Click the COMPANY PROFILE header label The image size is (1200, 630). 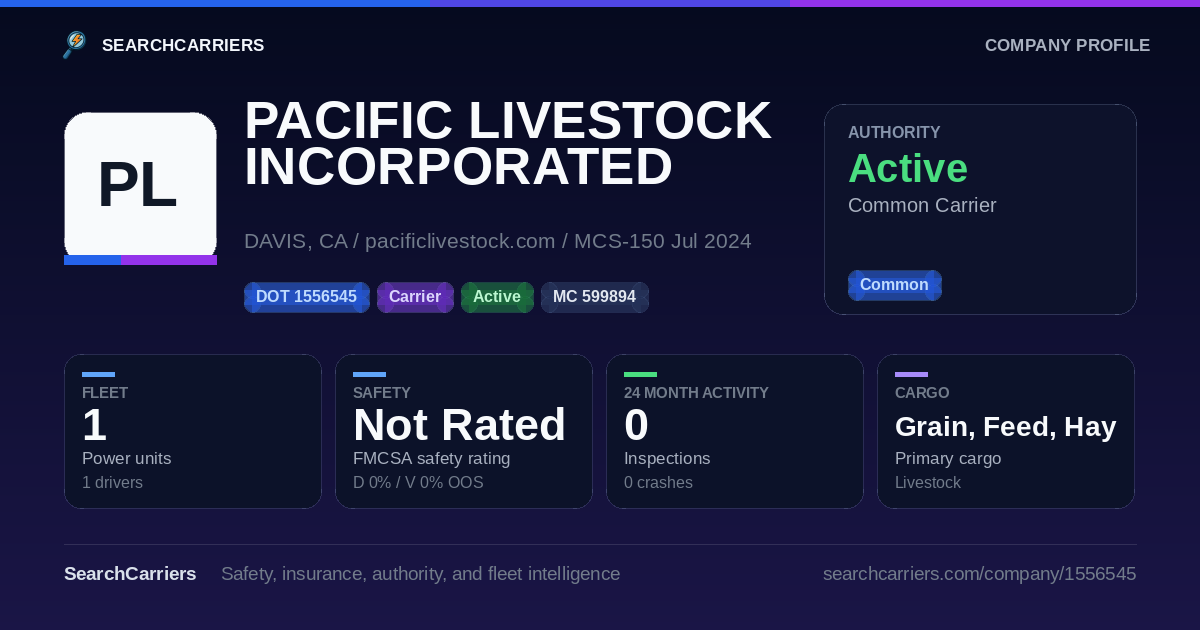click(1067, 45)
